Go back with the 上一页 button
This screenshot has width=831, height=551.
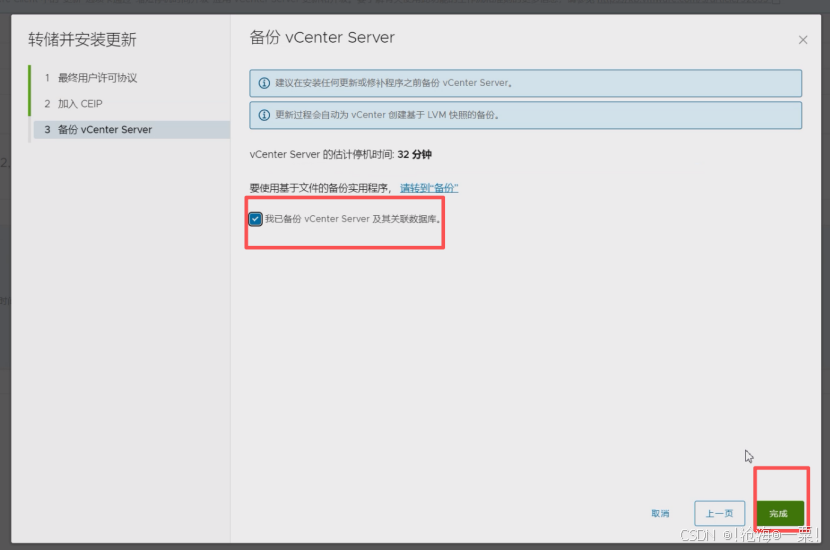pyautogui.click(x=719, y=513)
